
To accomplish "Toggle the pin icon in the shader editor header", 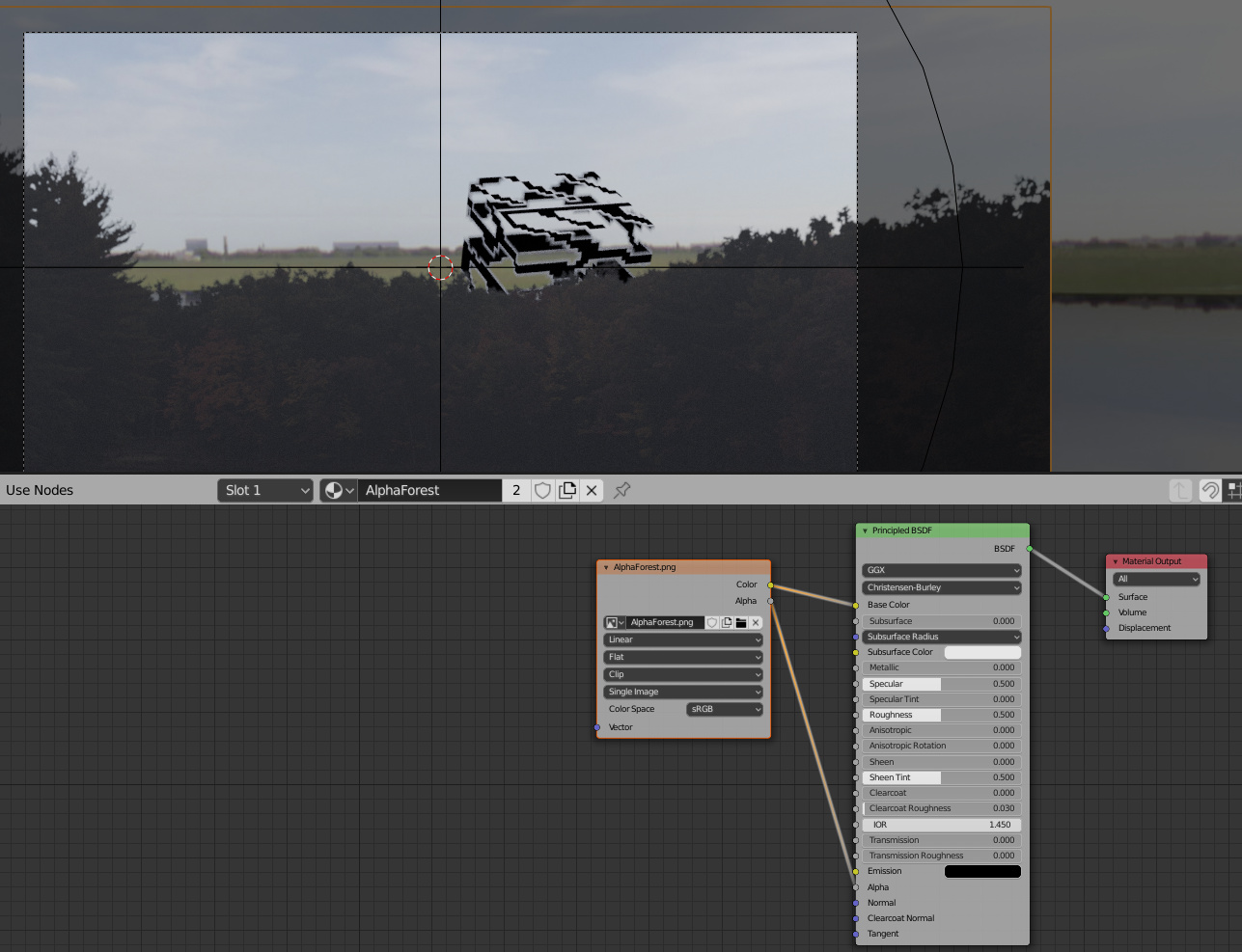I will (621, 490).
